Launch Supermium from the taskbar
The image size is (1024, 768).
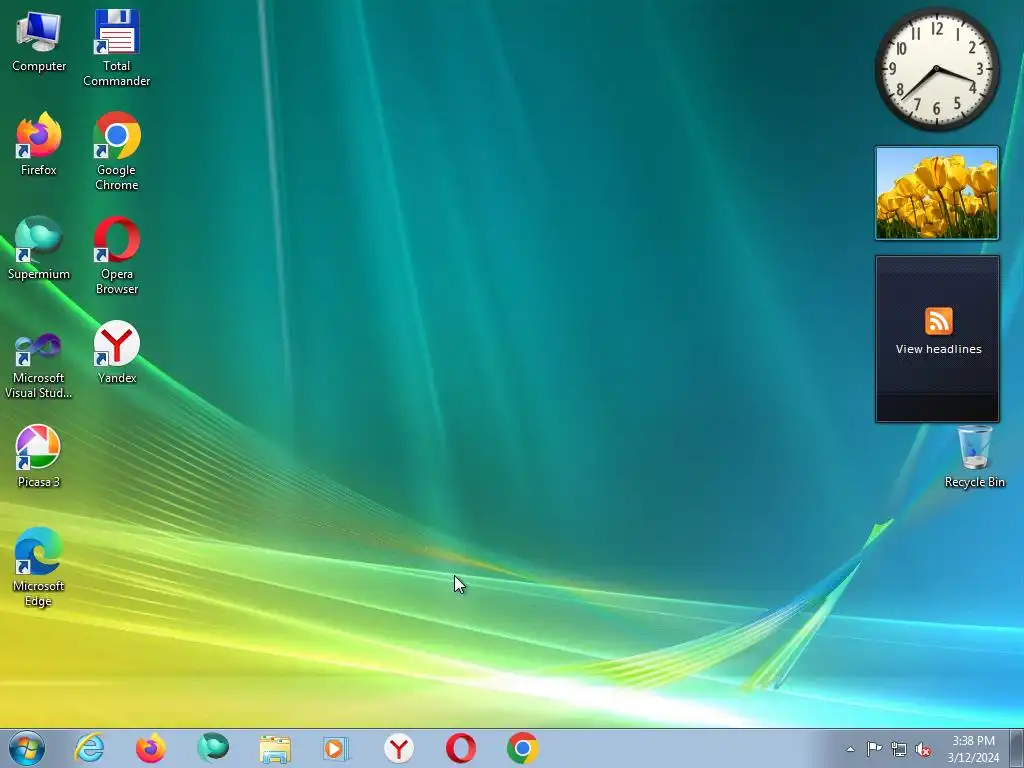[213, 748]
